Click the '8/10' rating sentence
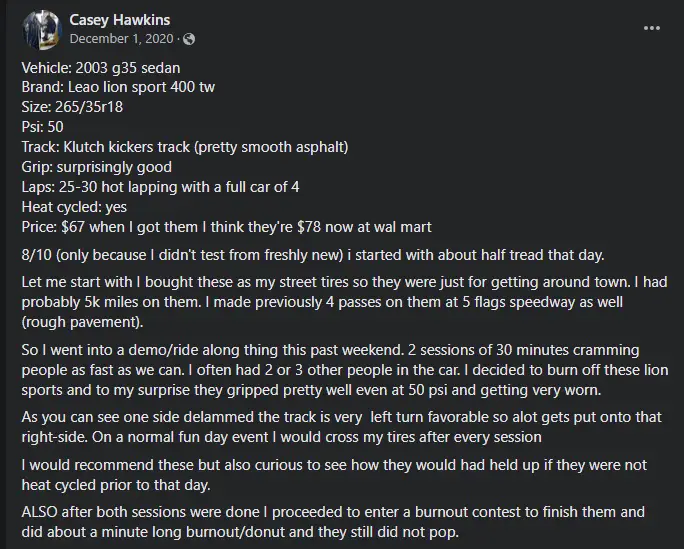The height and width of the screenshot is (549, 684). point(313,255)
